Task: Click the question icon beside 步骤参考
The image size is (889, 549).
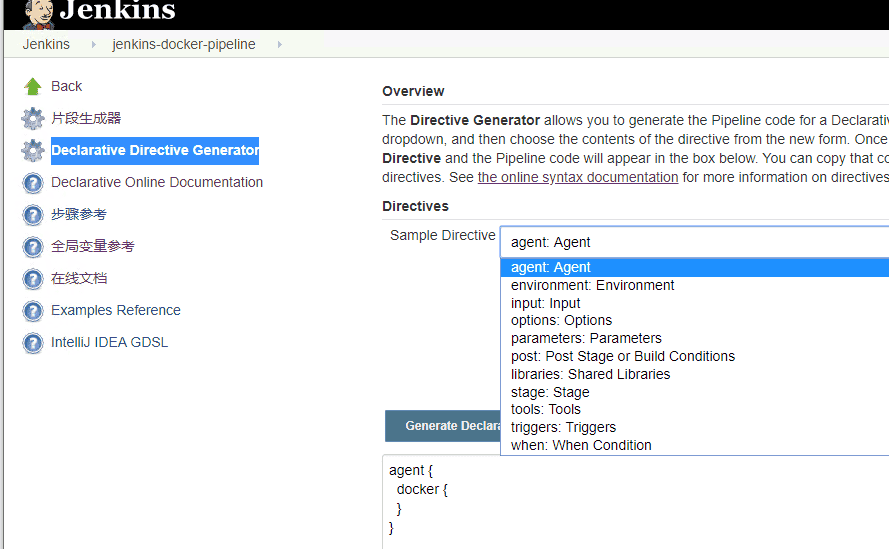Action: click(33, 215)
